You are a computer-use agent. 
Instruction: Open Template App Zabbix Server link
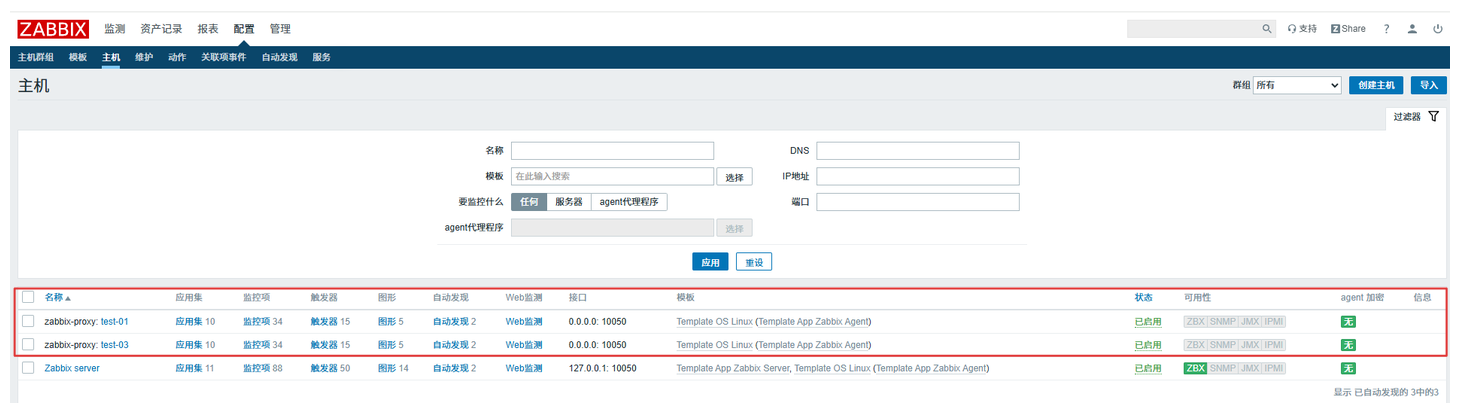click(x=733, y=369)
